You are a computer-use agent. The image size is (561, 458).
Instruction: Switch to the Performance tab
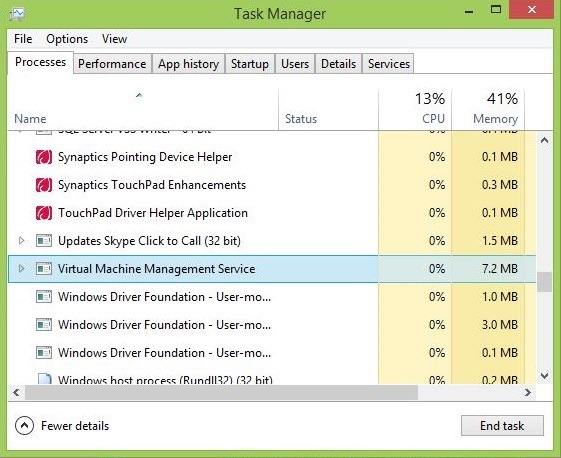(x=112, y=64)
